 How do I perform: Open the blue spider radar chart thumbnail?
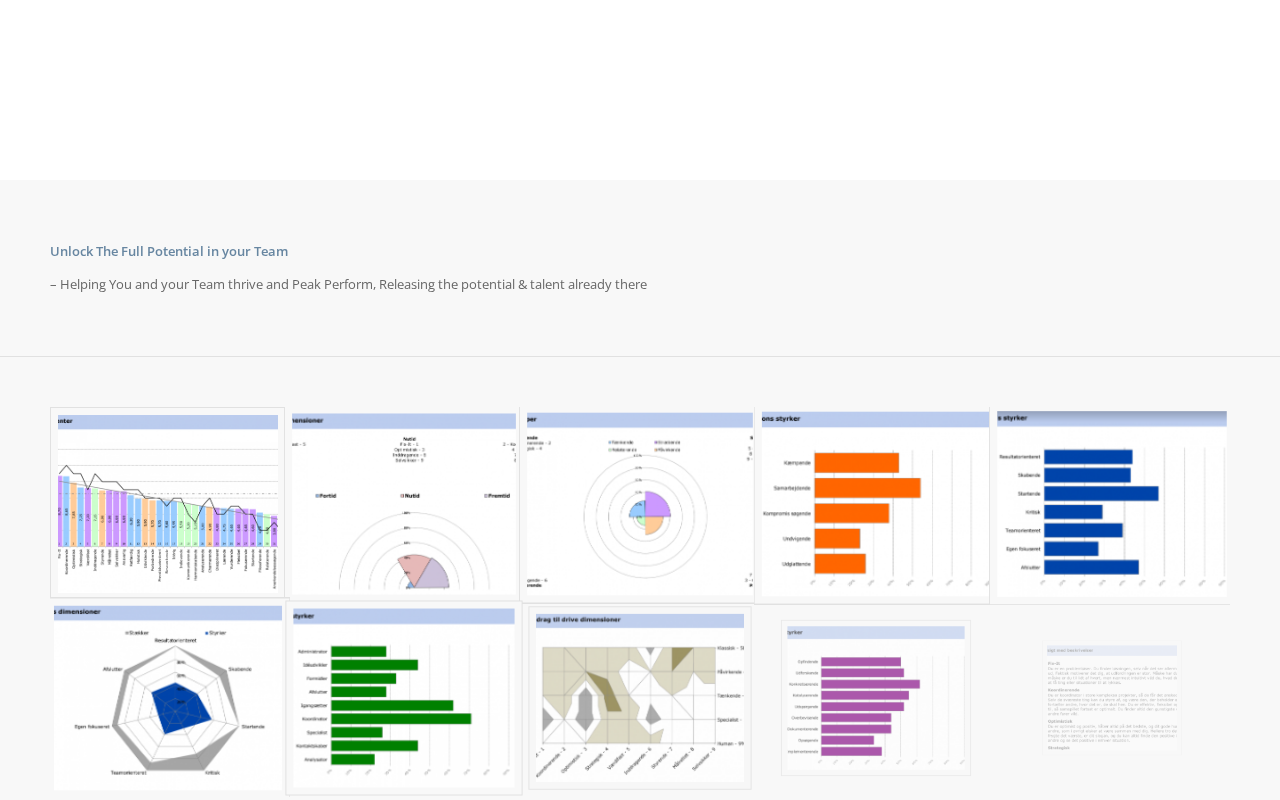pyautogui.click(x=168, y=697)
